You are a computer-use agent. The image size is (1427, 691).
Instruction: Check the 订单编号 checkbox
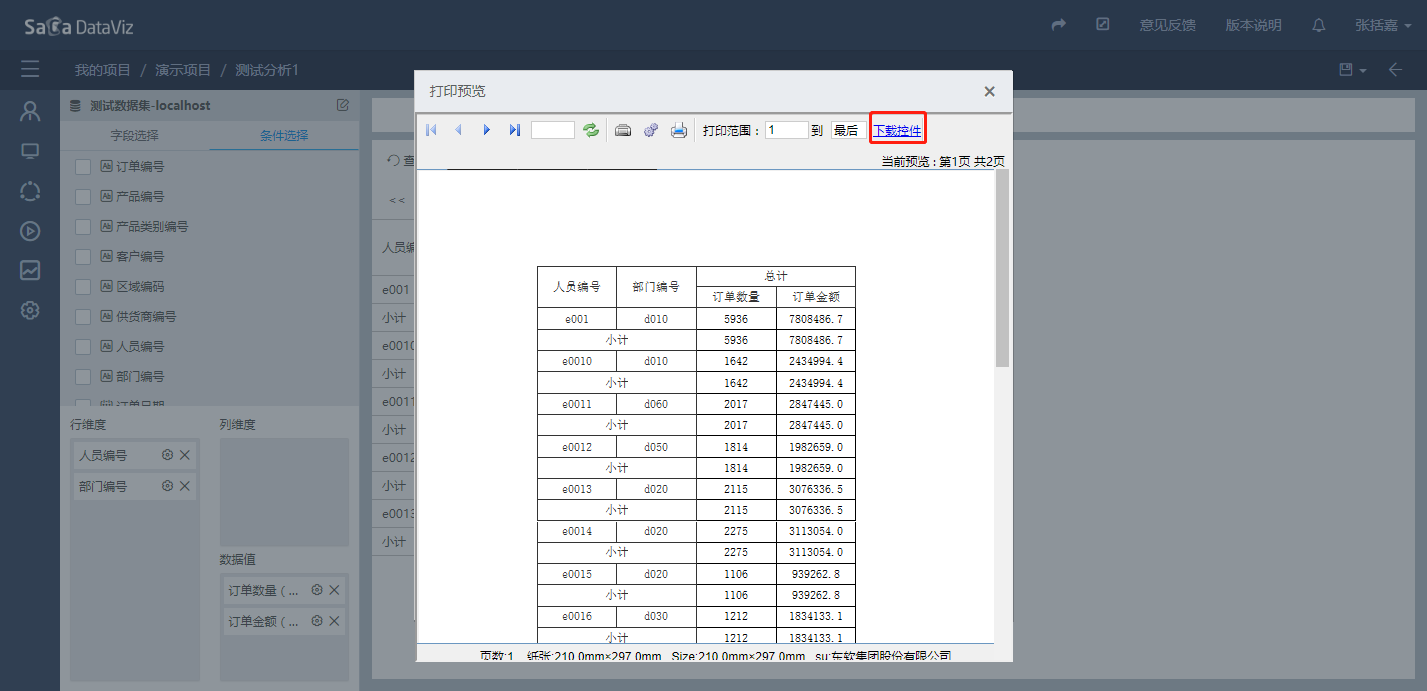(x=83, y=167)
